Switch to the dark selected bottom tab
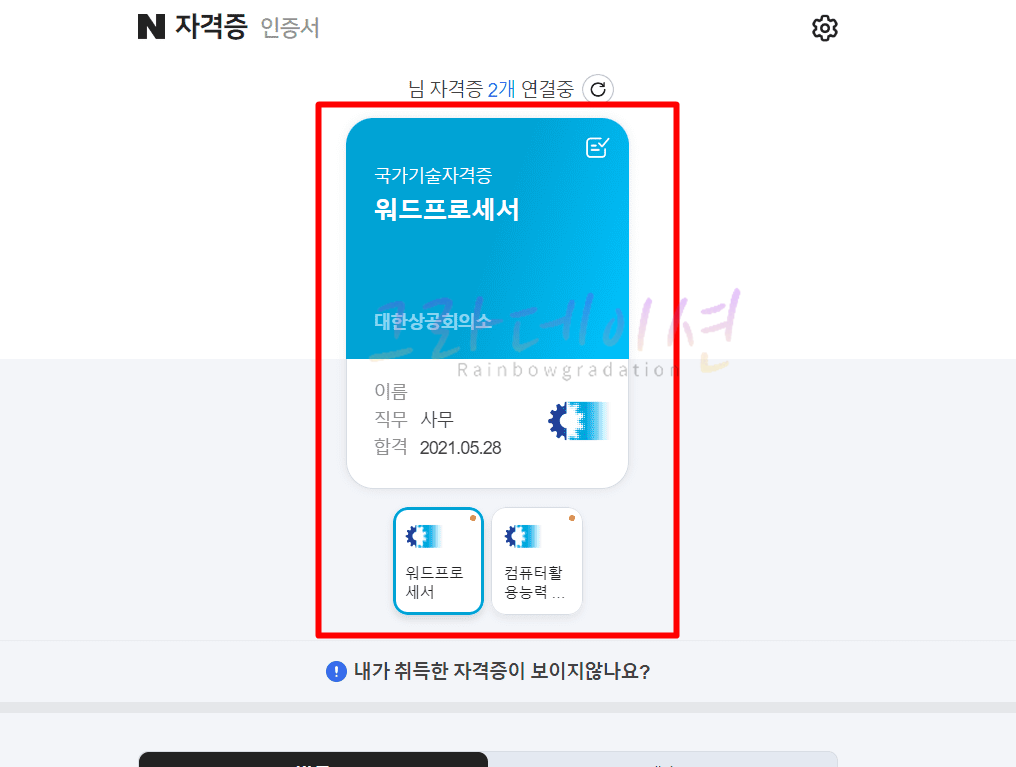This screenshot has width=1016, height=767. pos(313,759)
